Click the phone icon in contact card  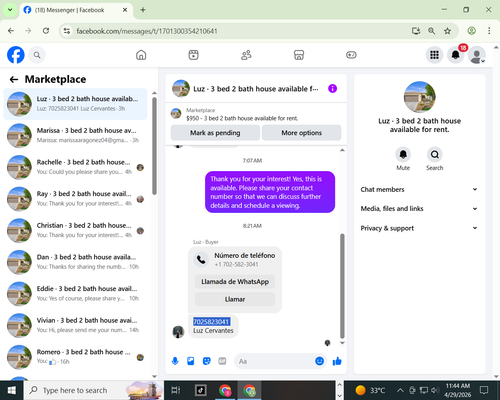(201, 259)
